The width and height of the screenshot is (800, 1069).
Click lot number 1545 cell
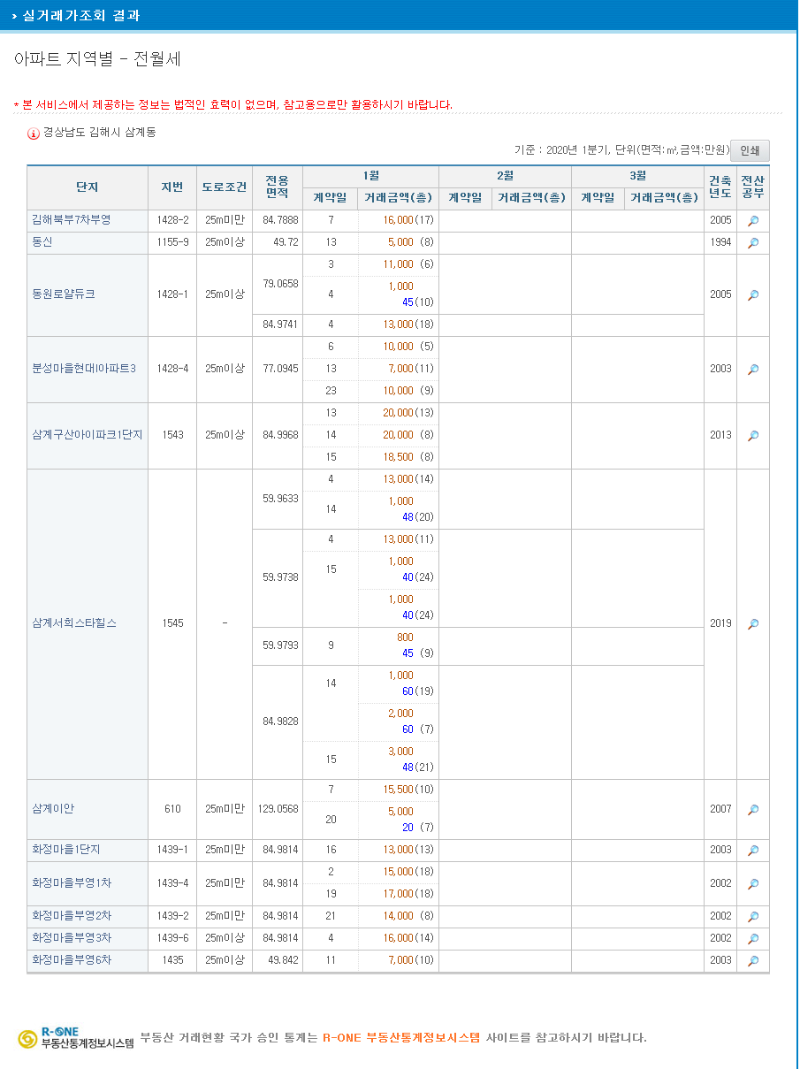pos(173,623)
